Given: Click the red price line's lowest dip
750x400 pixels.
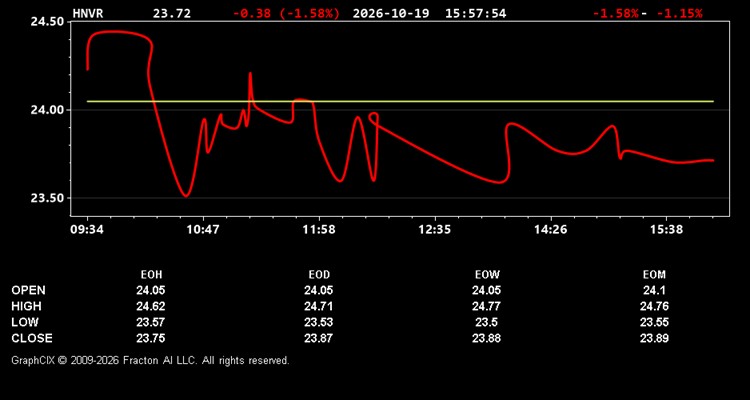Looking at the screenshot, I should pos(186,195).
